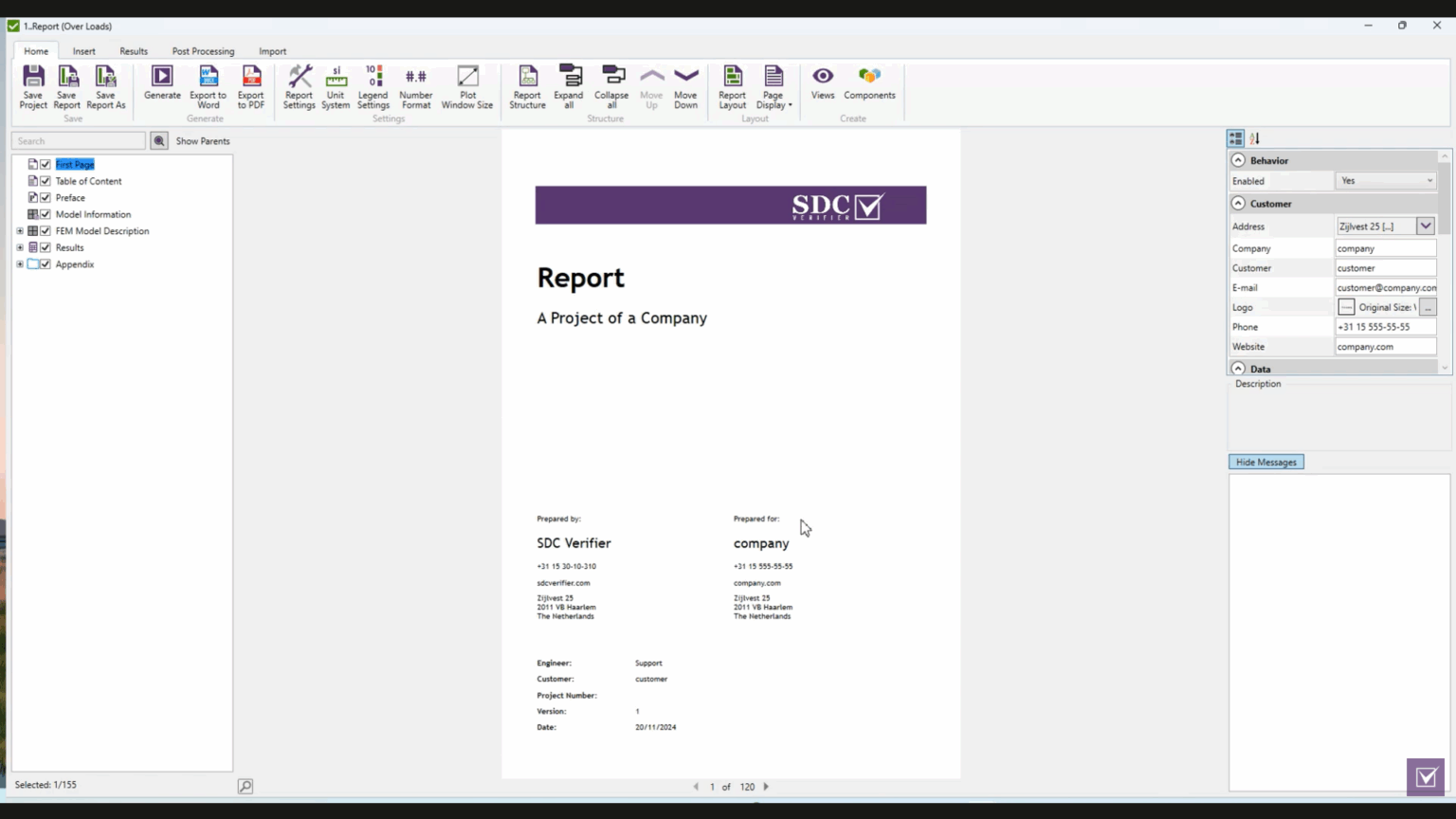Generate the report

(162, 82)
